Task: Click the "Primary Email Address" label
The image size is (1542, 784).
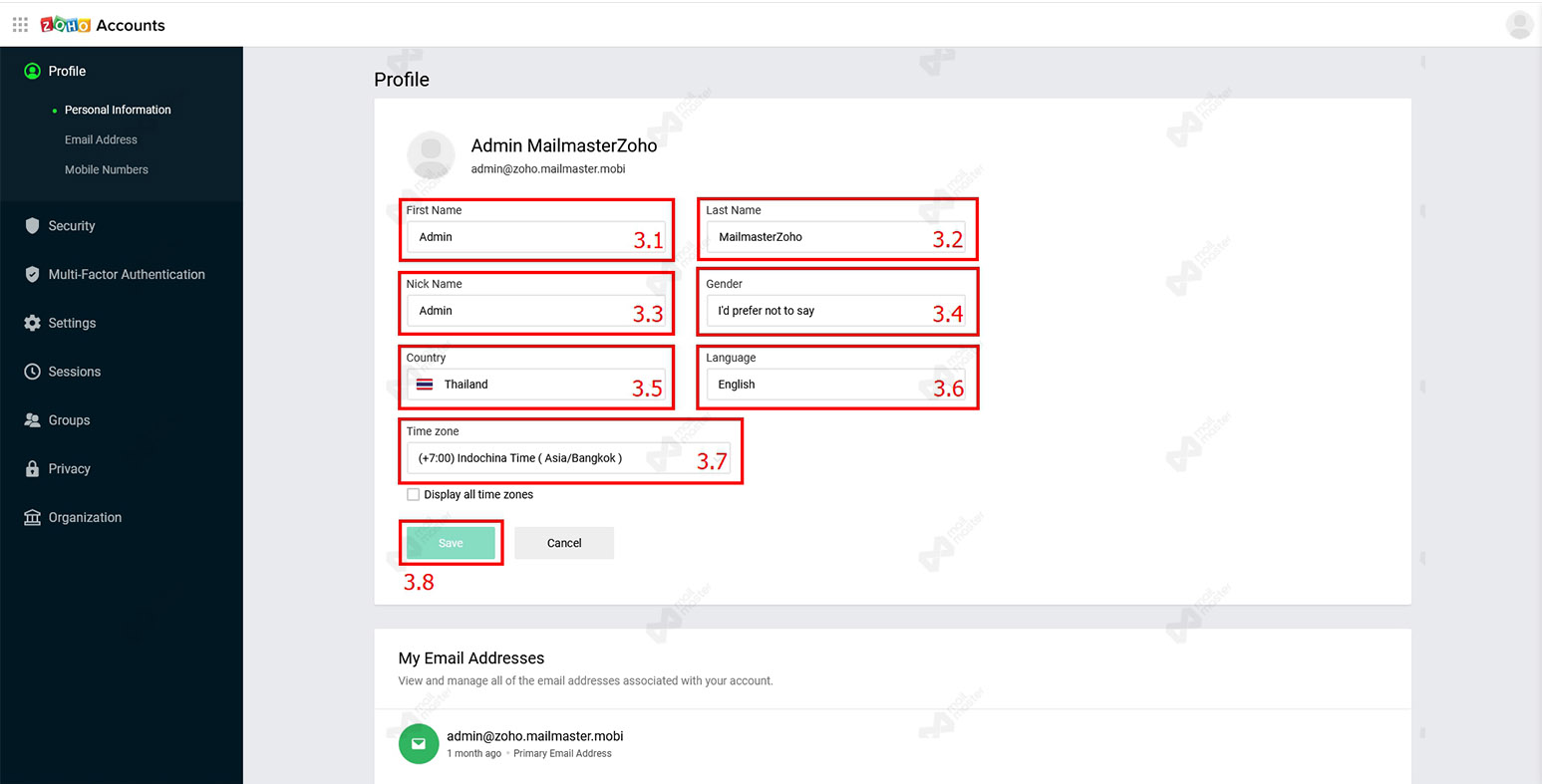Action: [x=562, y=754]
